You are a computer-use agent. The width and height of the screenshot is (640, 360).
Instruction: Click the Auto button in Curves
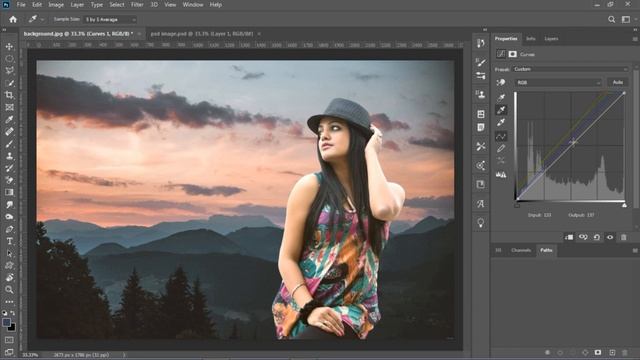(618, 82)
